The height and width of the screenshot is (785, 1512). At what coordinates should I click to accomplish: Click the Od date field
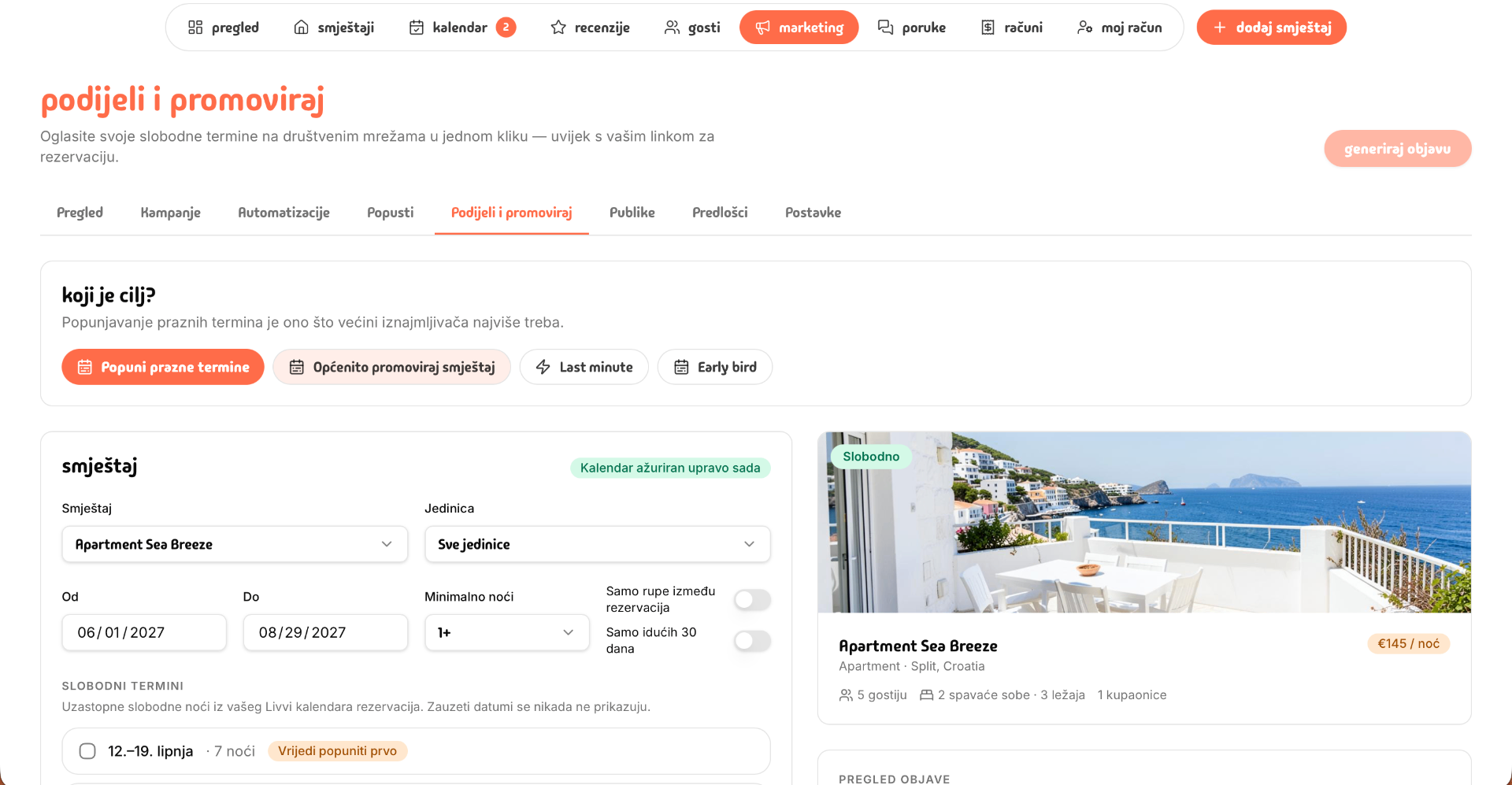(x=144, y=632)
